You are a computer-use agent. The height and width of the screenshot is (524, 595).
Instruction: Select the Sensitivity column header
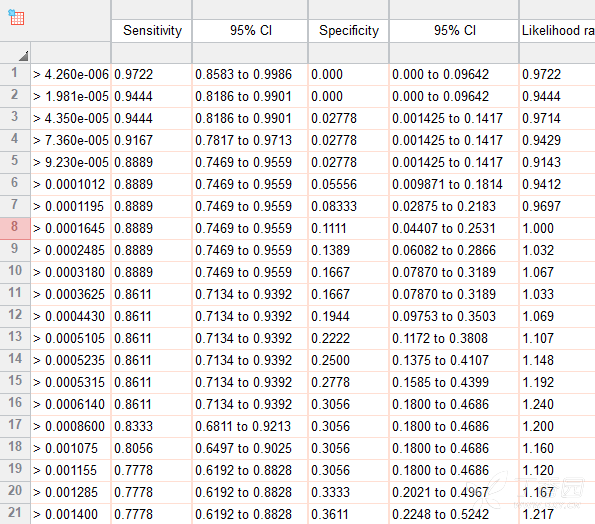[x=152, y=31]
